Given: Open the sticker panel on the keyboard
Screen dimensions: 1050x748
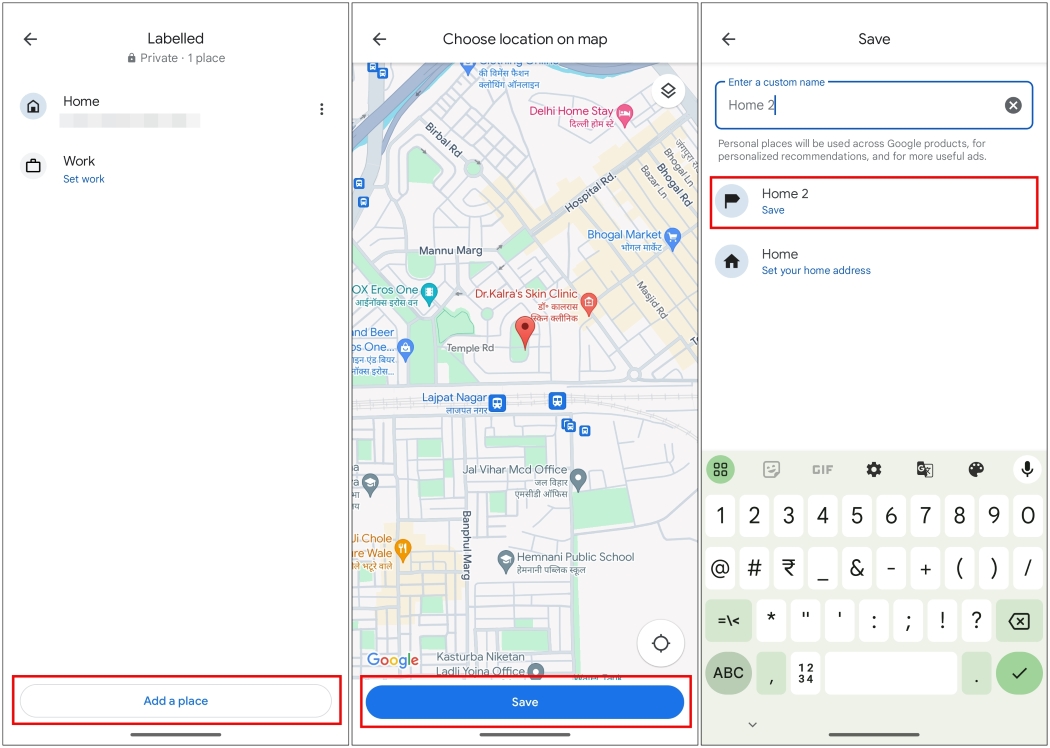Looking at the screenshot, I should pos(771,469).
